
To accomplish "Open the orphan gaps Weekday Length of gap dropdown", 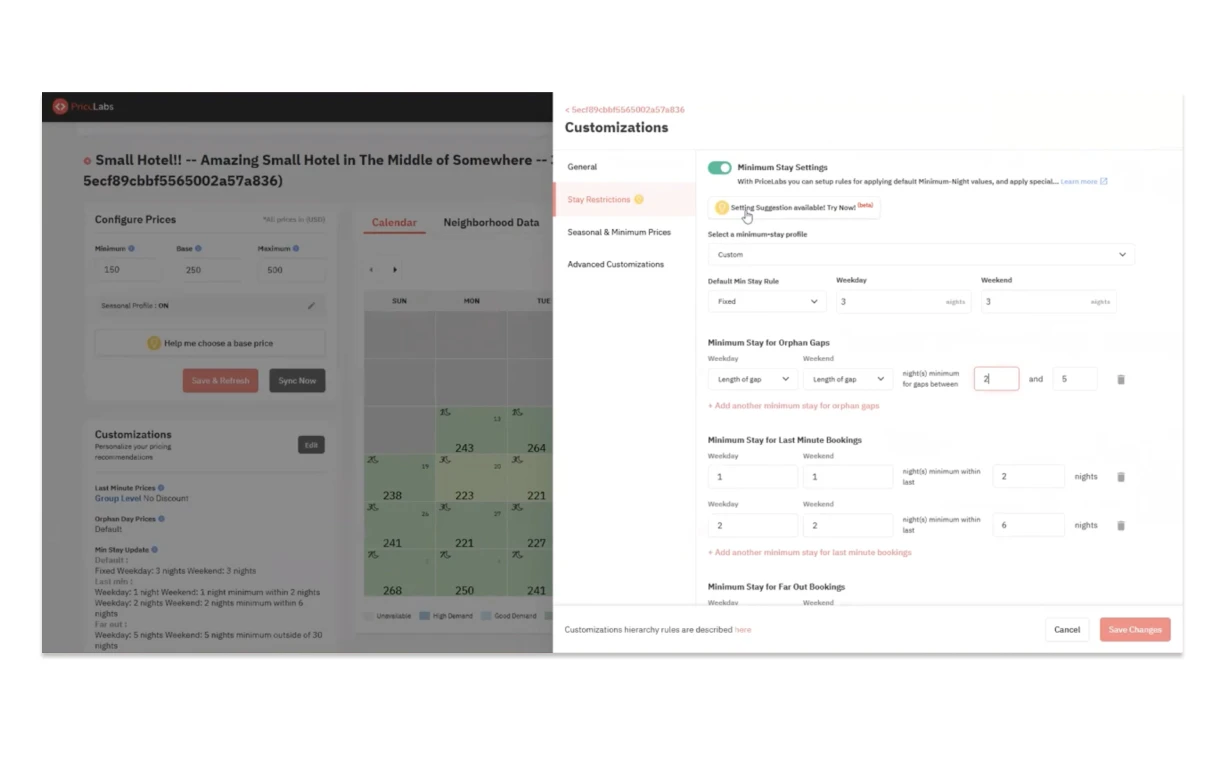I will (751, 379).
